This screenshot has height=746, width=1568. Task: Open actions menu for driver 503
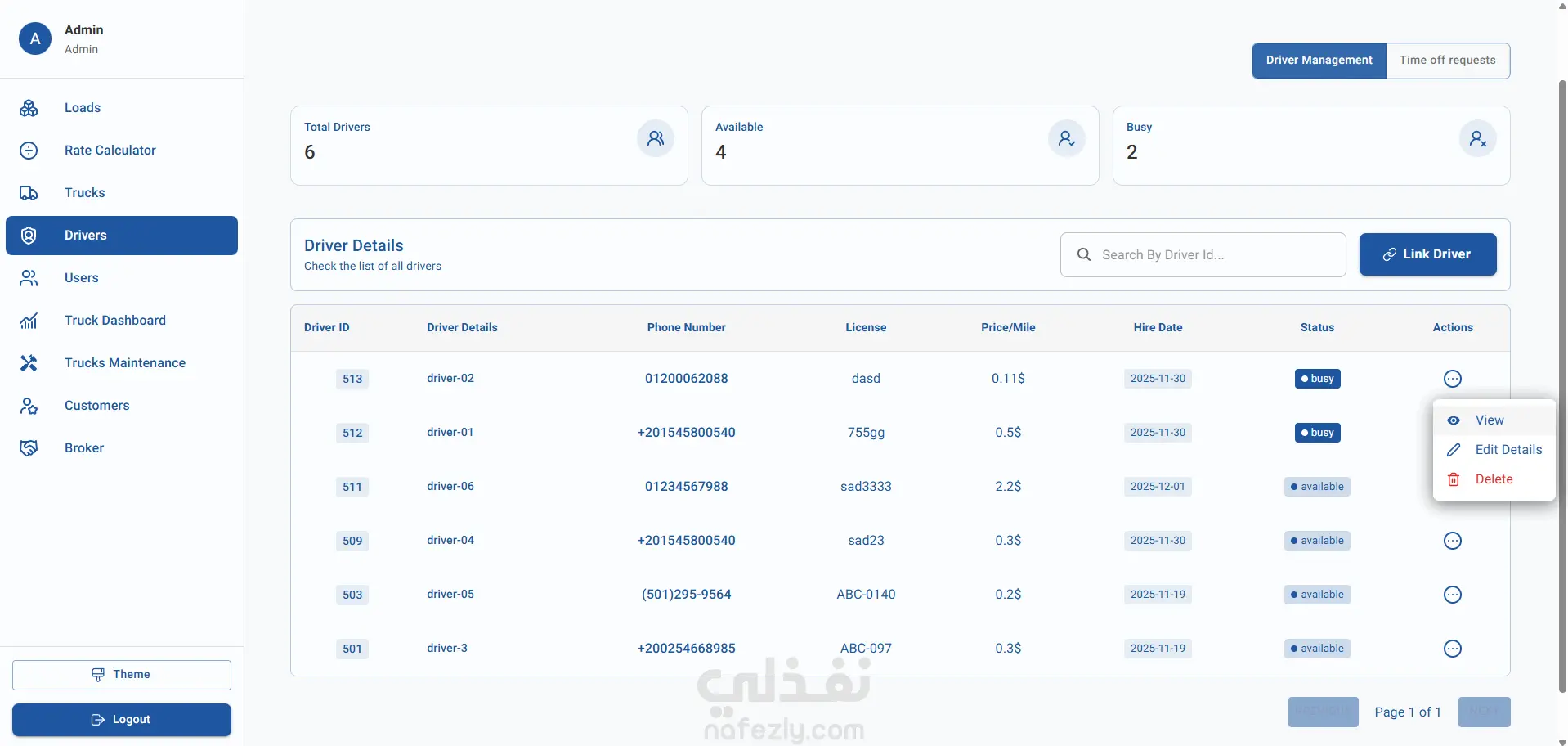pos(1453,595)
